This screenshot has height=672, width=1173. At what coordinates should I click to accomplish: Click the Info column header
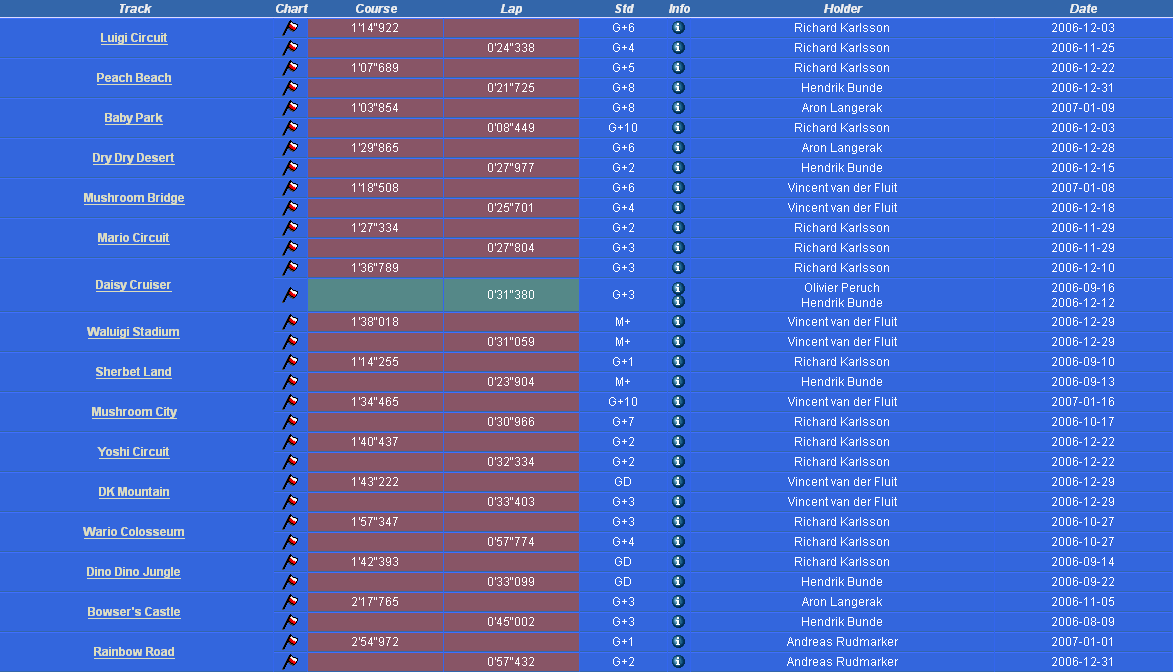pos(679,9)
